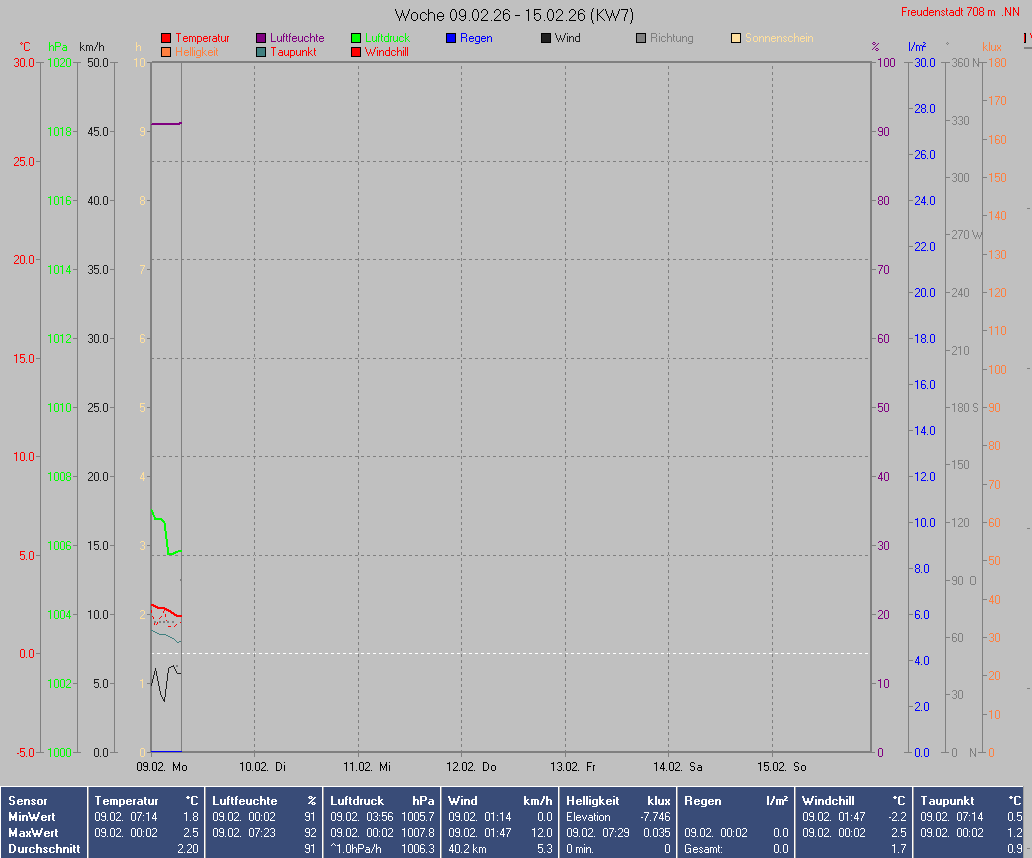The width and height of the screenshot is (1032, 858).
Task: Click the Sonnenschein legend swatch
Action: pyautogui.click(x=736, y=38)
